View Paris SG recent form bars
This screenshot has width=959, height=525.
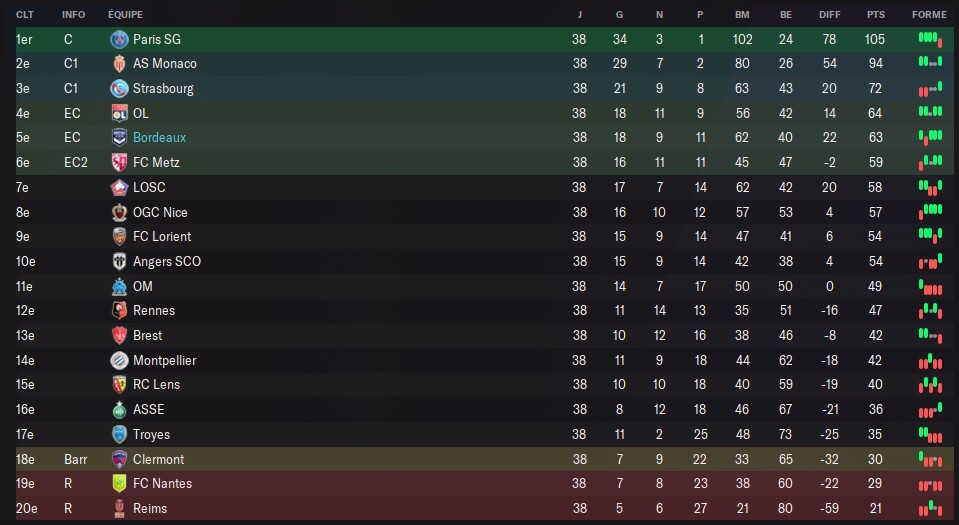pos(930,38)
